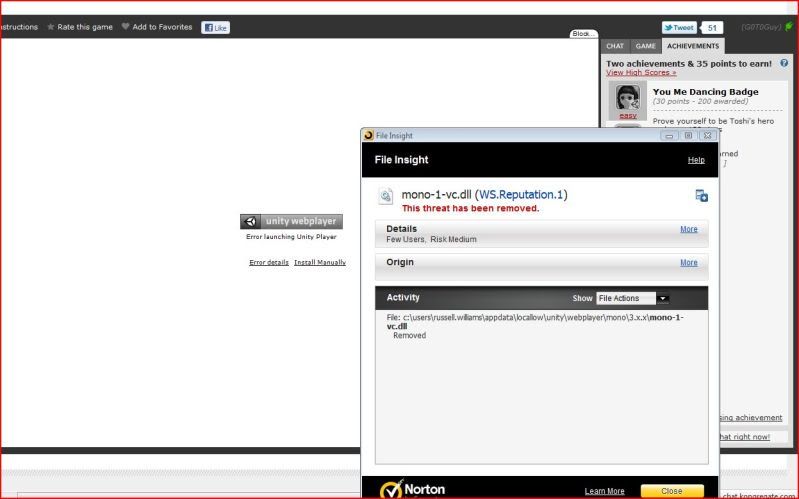Viewport: 799px width, 499px height.
Task: Click the tweet count 51 bubble
Action: click(x=712, y=28)
